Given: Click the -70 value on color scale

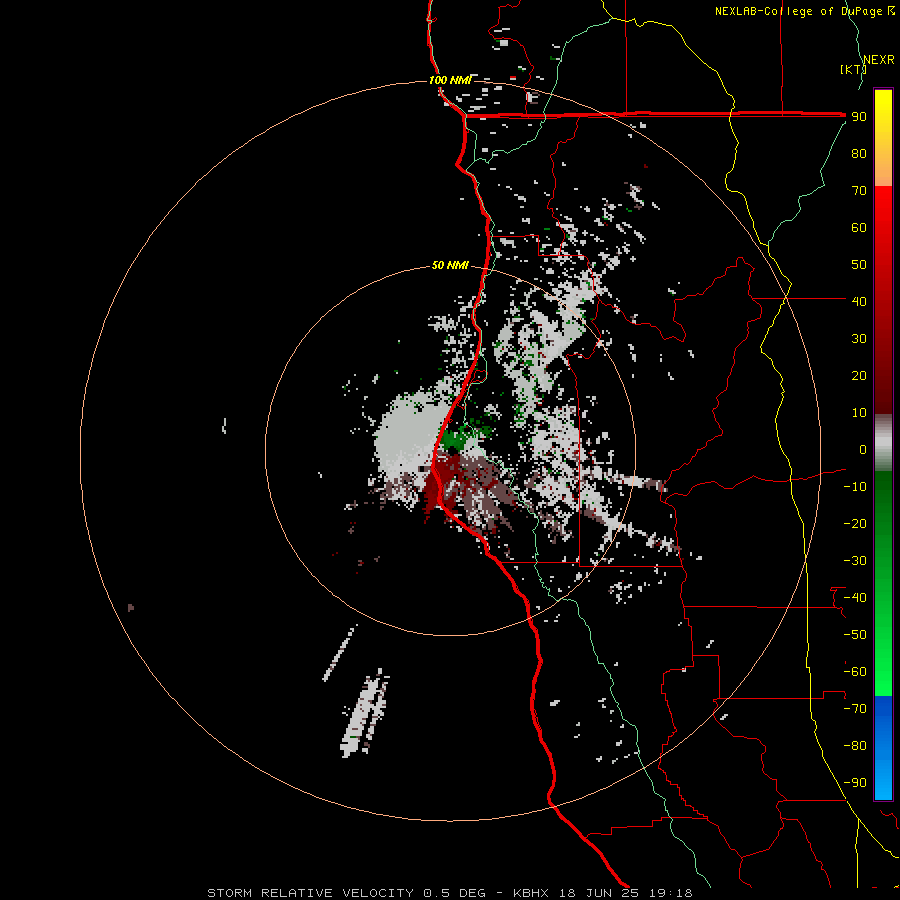Looking at the screenshot, I should click(855, 709).
